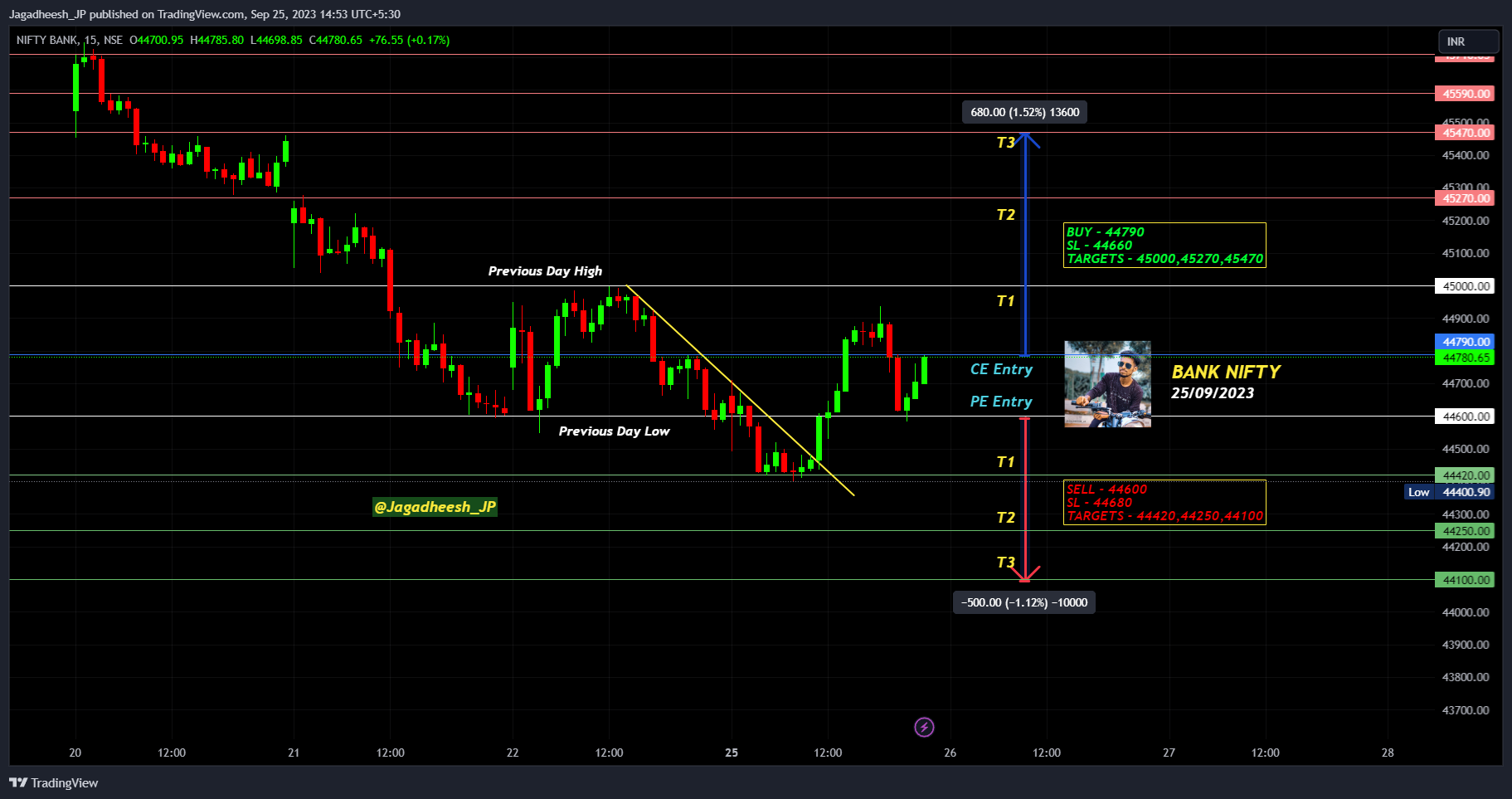The height and width of the screenshot is (799, 1512).
Task: Click the Low 44400.90 marker
Action: (1450, 492)
